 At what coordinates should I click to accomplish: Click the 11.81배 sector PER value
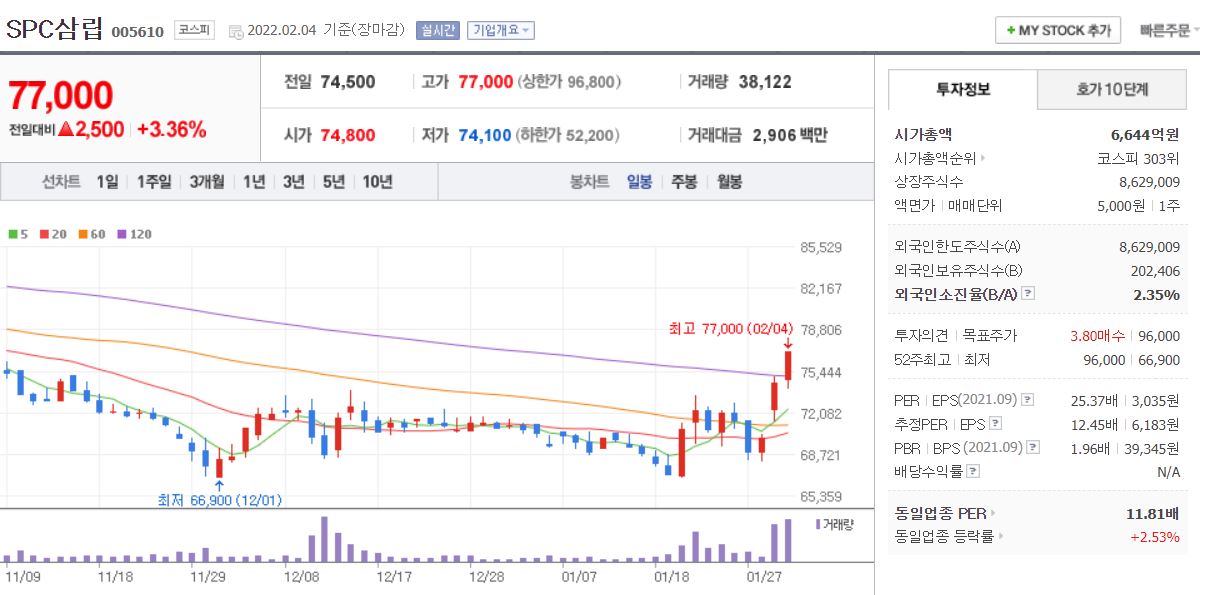tap(1153, 513)
